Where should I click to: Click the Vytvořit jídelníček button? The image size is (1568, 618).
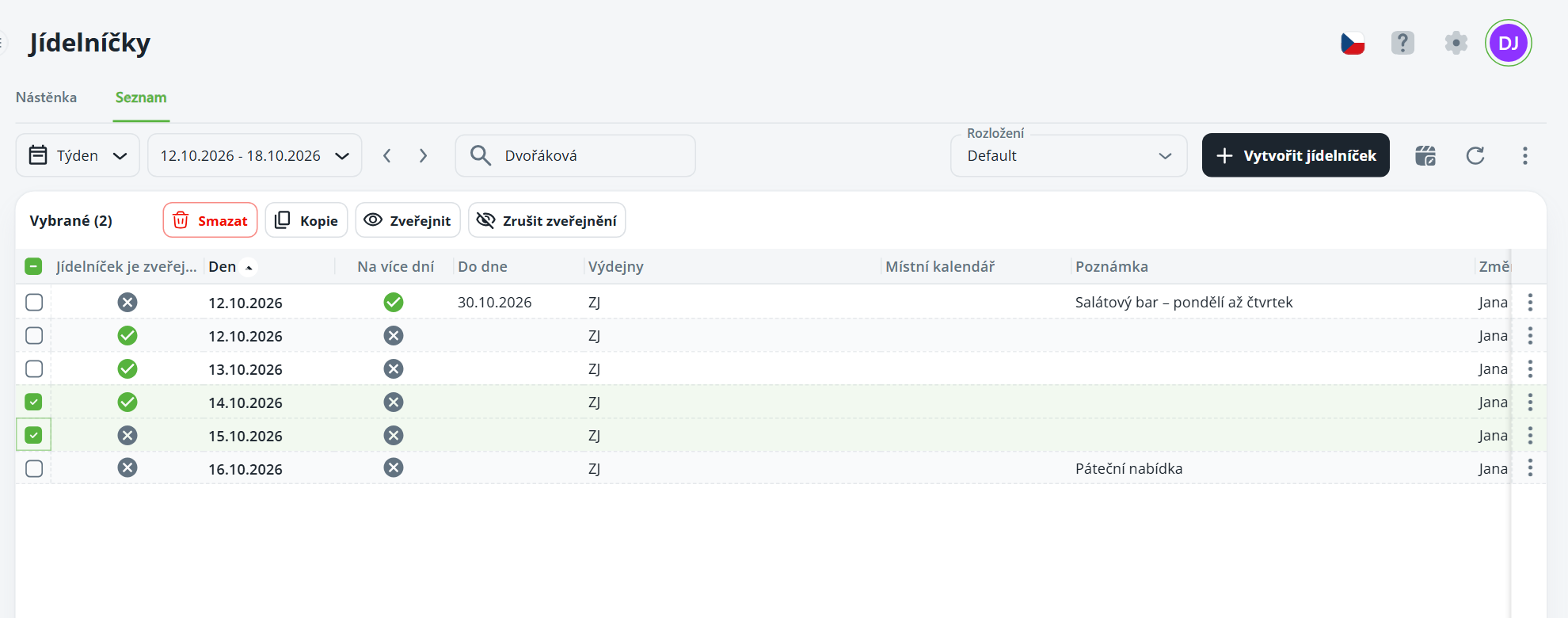pos(1296,155)
